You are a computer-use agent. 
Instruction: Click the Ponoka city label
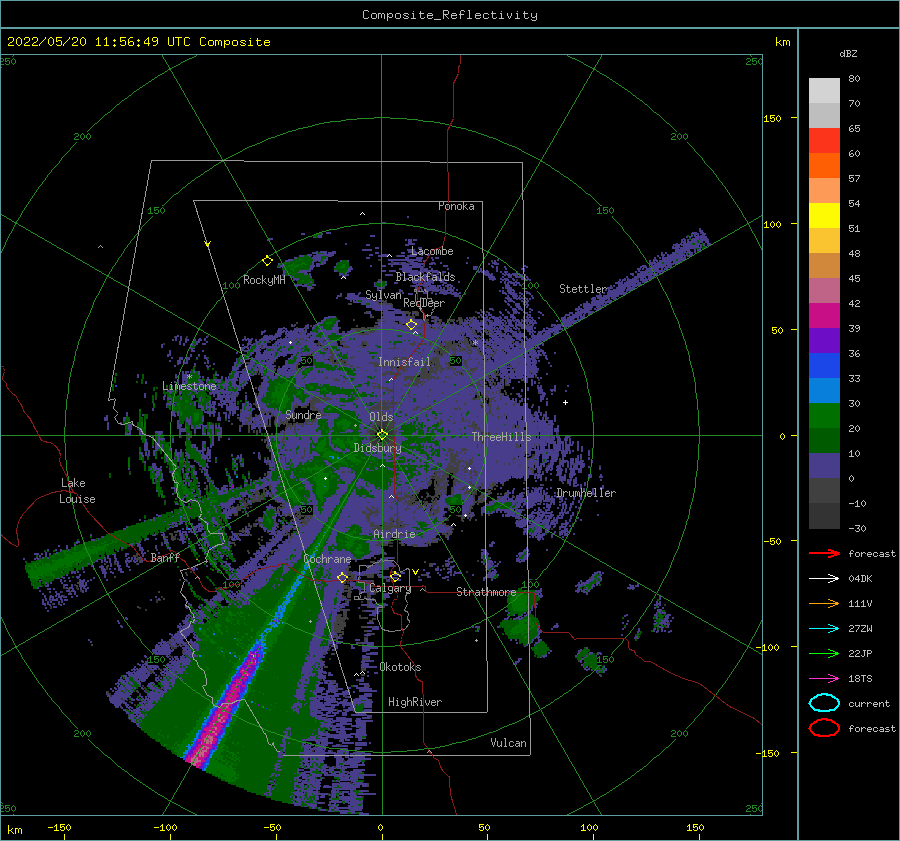pos(456,206)
